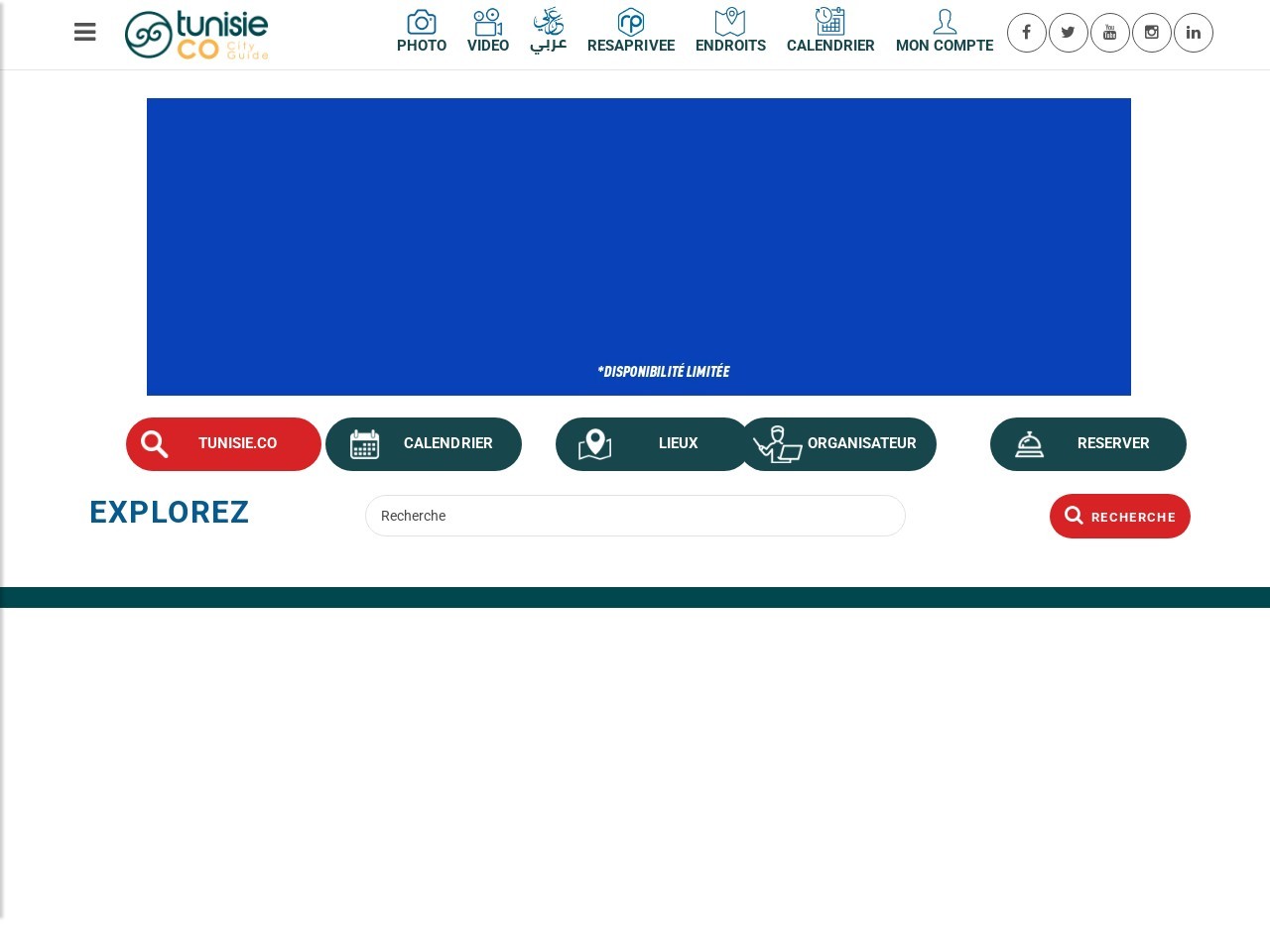Image resolution: width=1270 pixels, height=952 pixels.
Task: Open the Calendrier clock-calendar icon
Action: tap(830, 22)
